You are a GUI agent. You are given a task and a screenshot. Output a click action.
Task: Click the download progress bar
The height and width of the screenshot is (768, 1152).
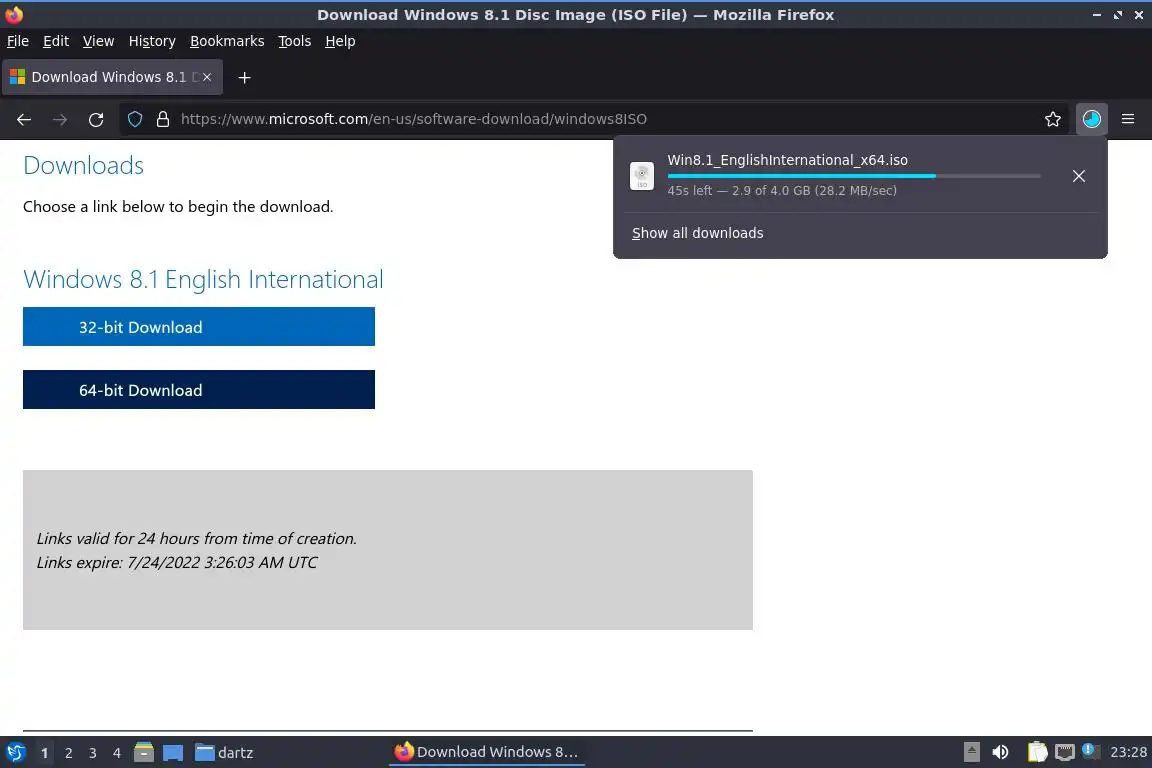[x=854, y=176]
